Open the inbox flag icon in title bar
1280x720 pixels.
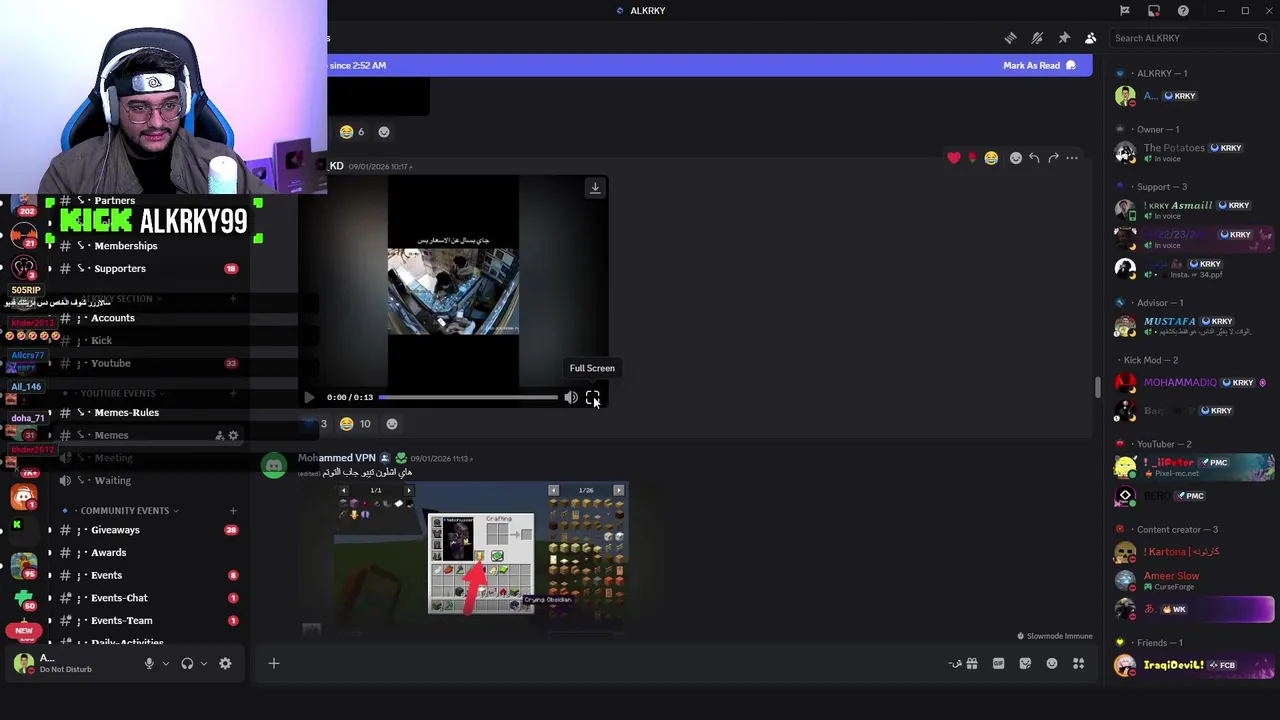click(1125, 10)
